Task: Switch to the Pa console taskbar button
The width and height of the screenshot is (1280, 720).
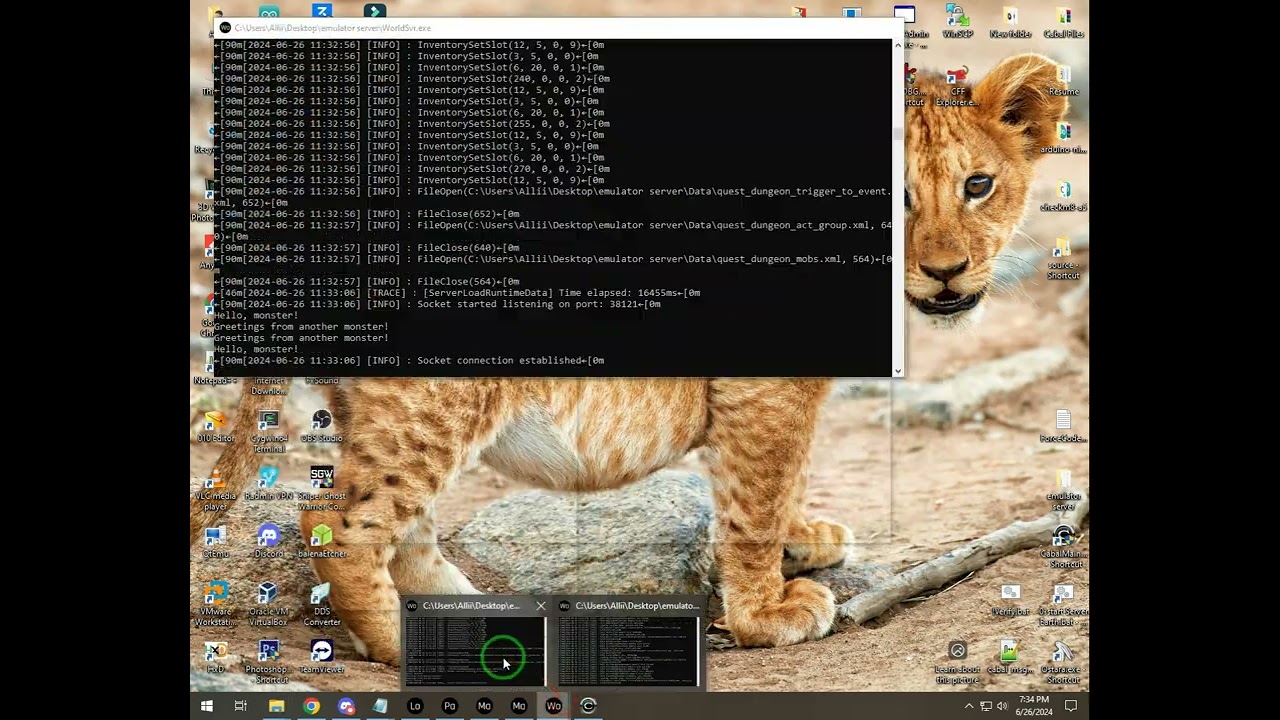Action: [x=450, y=706]
